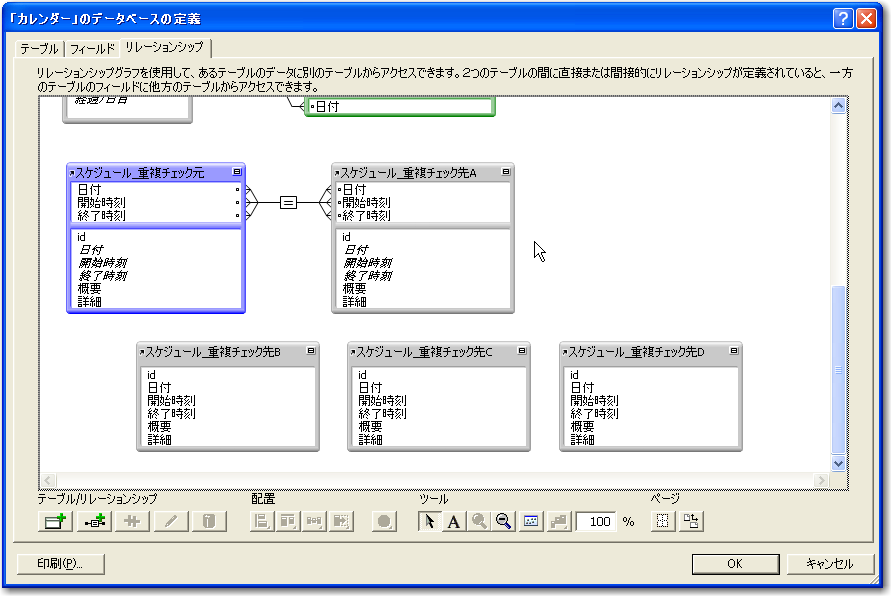This screenshot has width=891, height=596.
Task: Click the zoom out magnifier tool
Action: pyautogui.click(x=504, y=521)
